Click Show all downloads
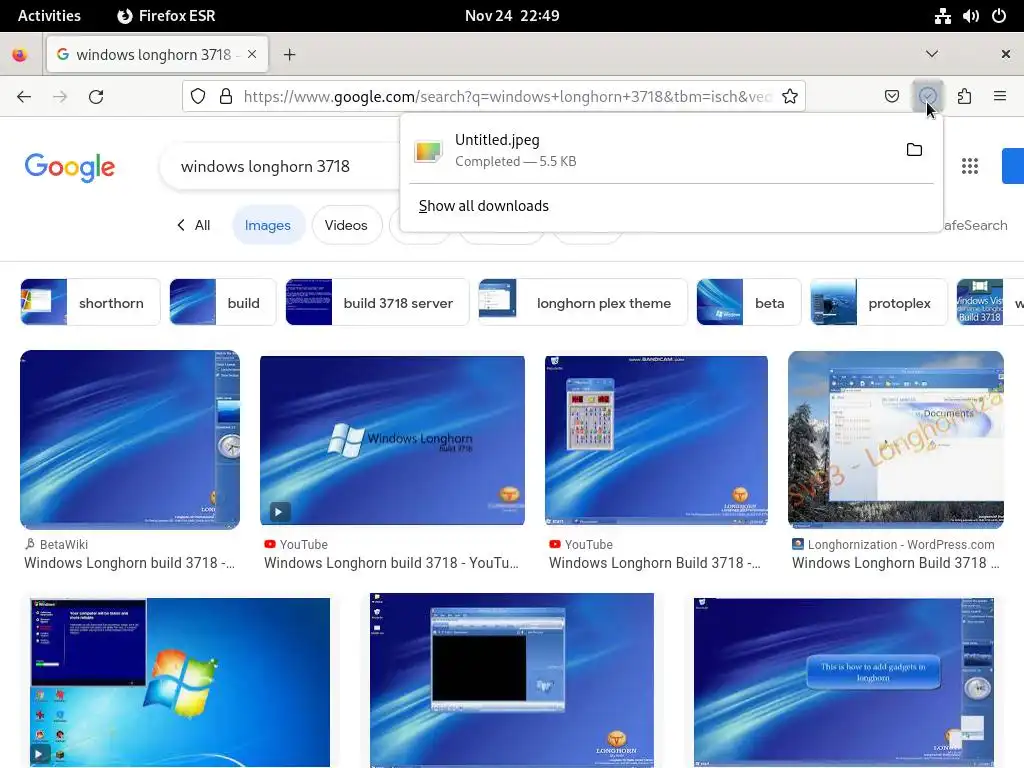This screenshot has height=768, width=1024. pos(484,206)
